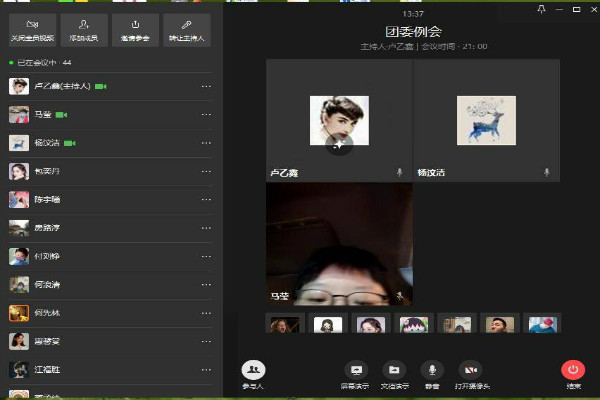The height and width of the screenshot is (400, 600).
Task: Open the three-dot menu for 陈宇翰
Action: (x=206, y=200)
